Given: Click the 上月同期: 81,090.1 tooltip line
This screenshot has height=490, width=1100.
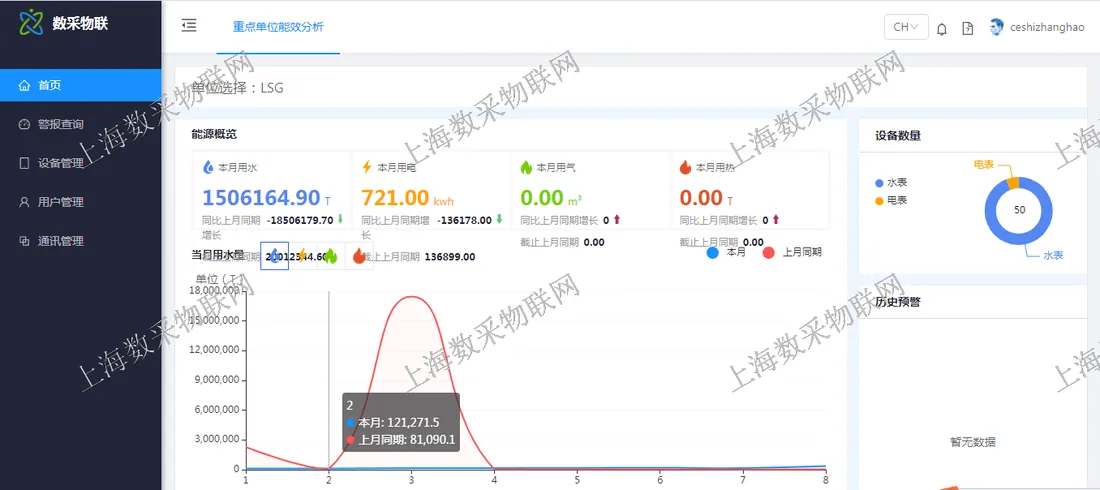Looking at the screenshot, I should point(401,439).
